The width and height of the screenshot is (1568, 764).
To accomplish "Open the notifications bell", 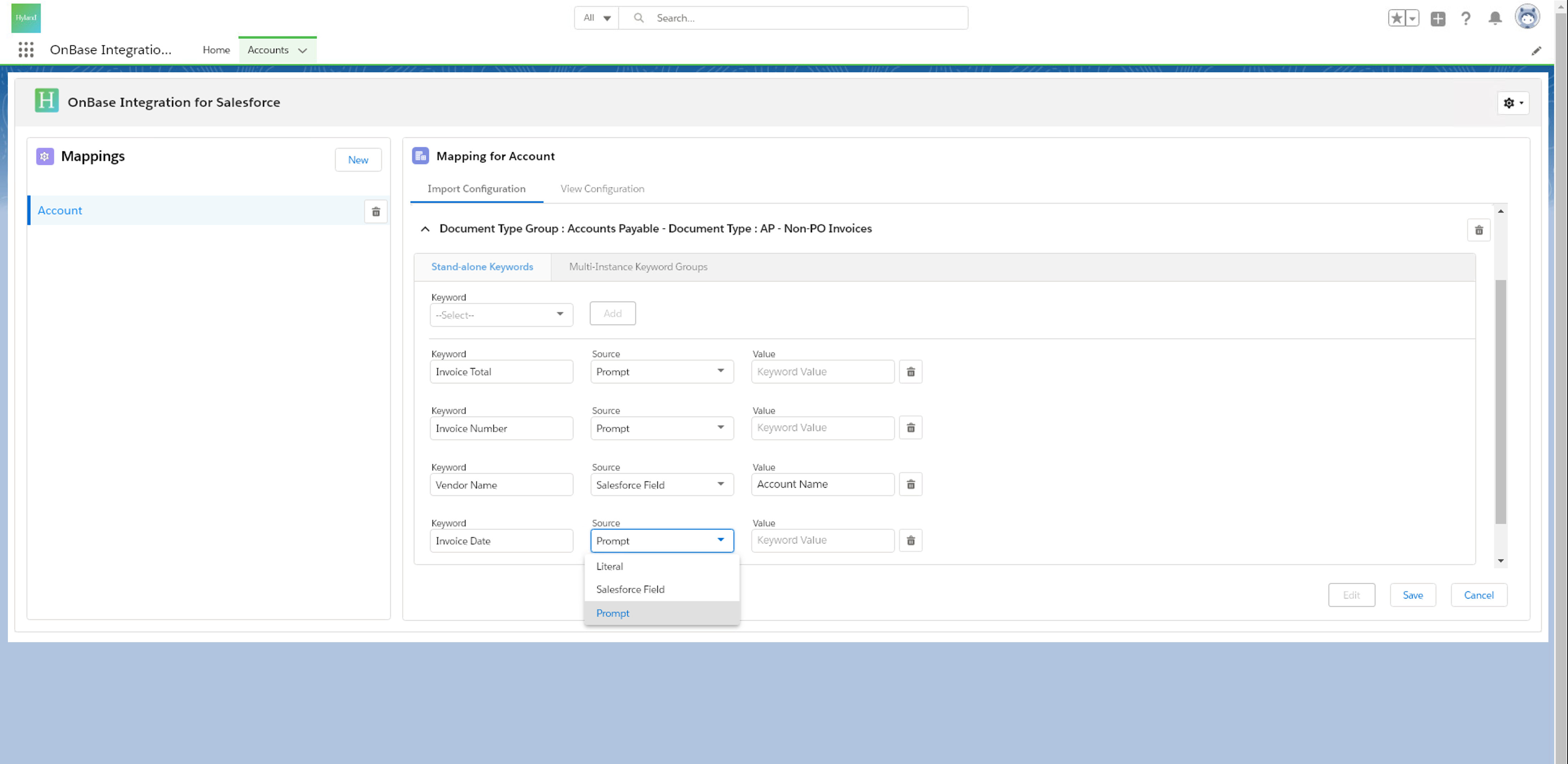I will pyautogui.click(x=1495, y=18).
